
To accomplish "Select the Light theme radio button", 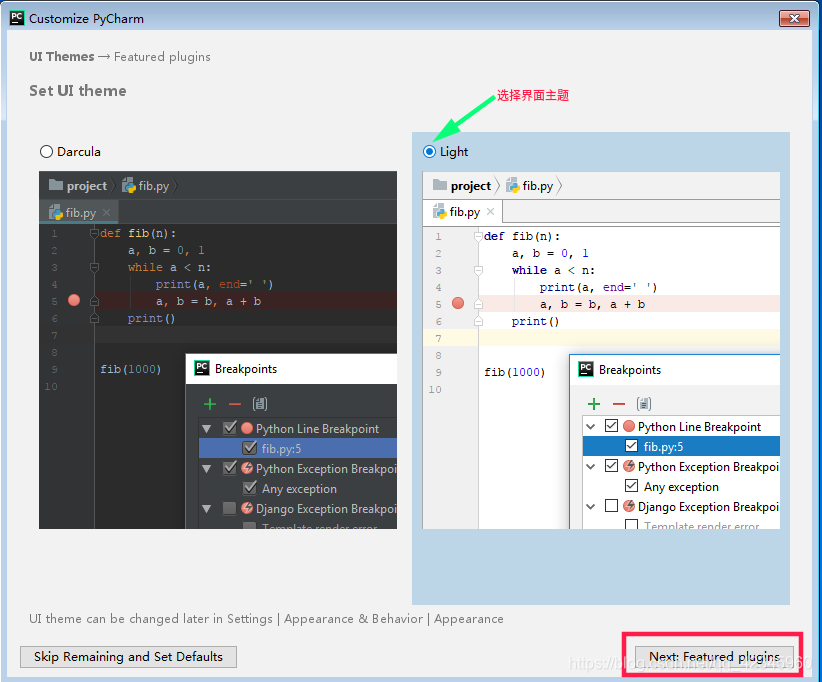I will (x=429, y=151).
